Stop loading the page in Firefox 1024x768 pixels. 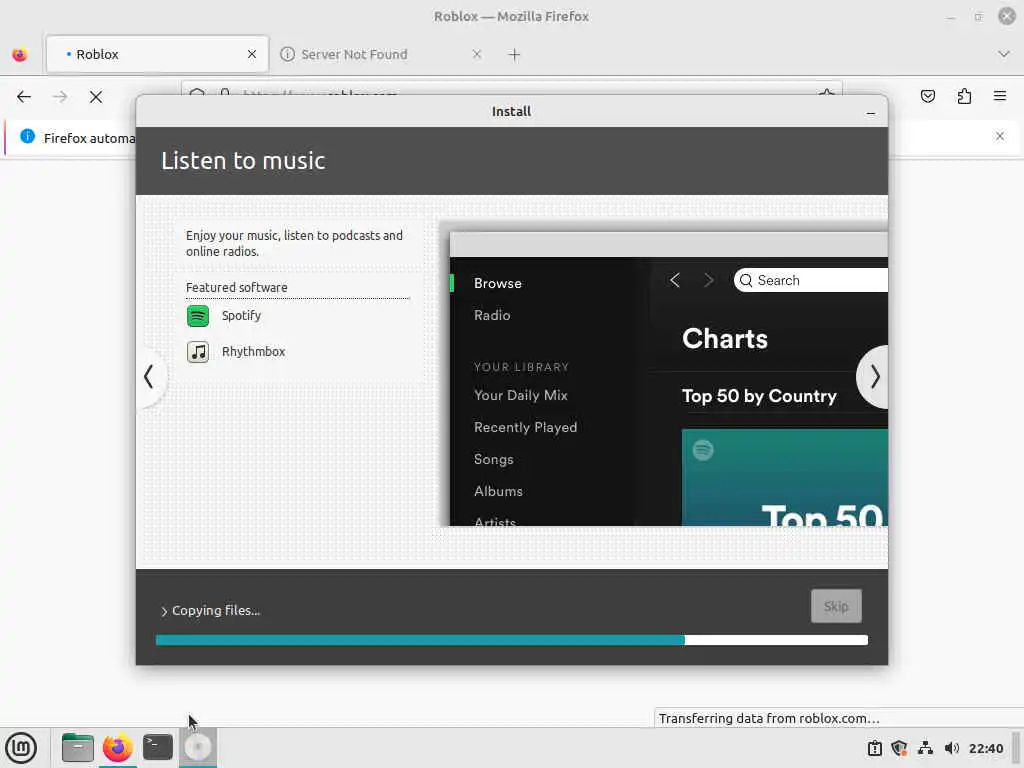click(96, 97)
